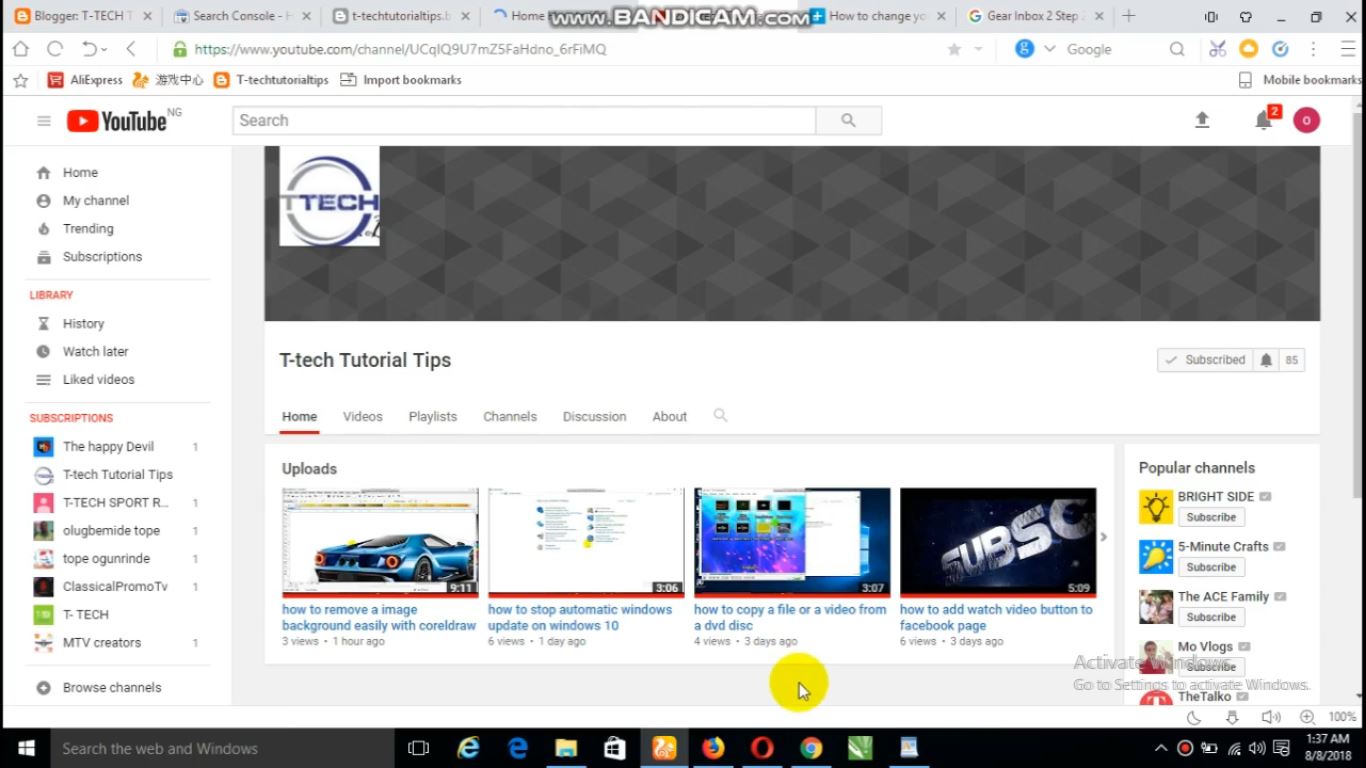Image resolution: width=1366 pixels, height=768 pixels.
Task: Switch to the Search Console browser tab
Action: [243, 16]
